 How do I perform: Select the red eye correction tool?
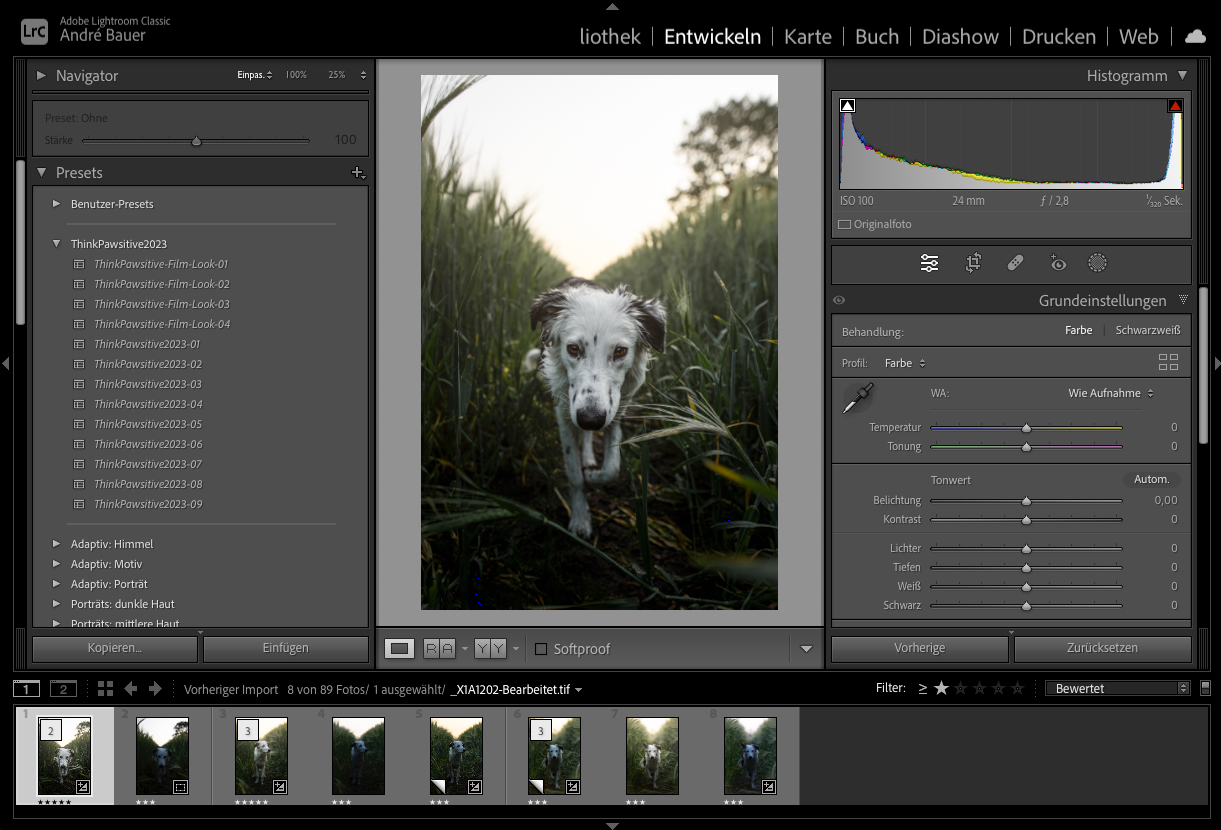tap(1057, 263)
